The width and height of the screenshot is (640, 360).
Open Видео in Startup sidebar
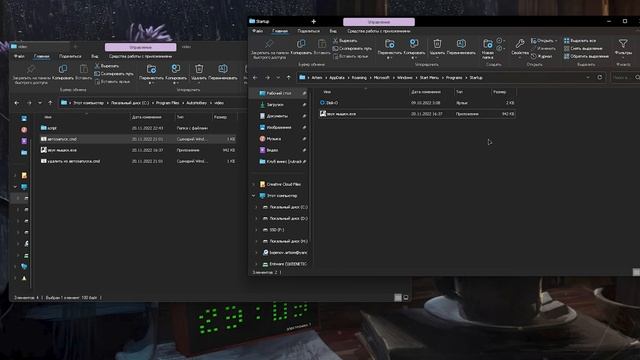coord(272,151)
